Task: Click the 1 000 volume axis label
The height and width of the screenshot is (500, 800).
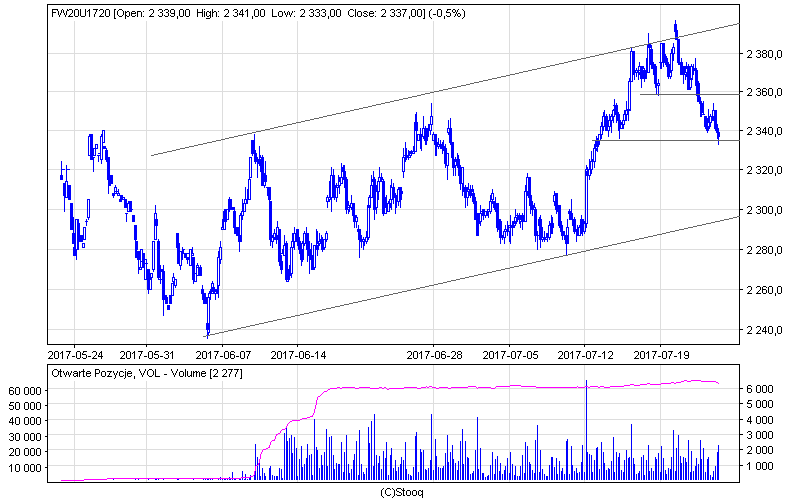Action: (x=760, y=466)
